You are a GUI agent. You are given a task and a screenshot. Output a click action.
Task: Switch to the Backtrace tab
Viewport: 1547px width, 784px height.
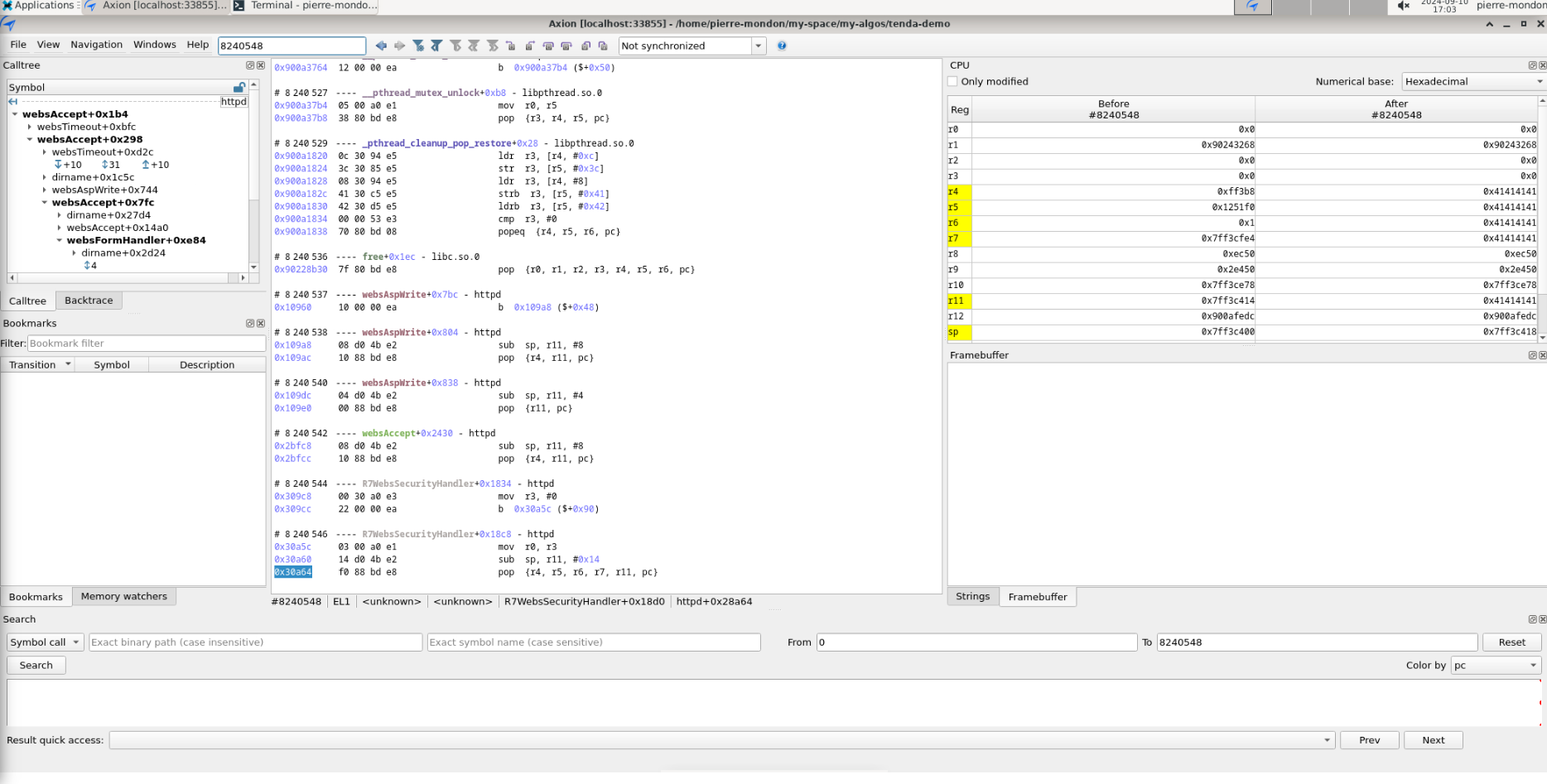(89, 301)
